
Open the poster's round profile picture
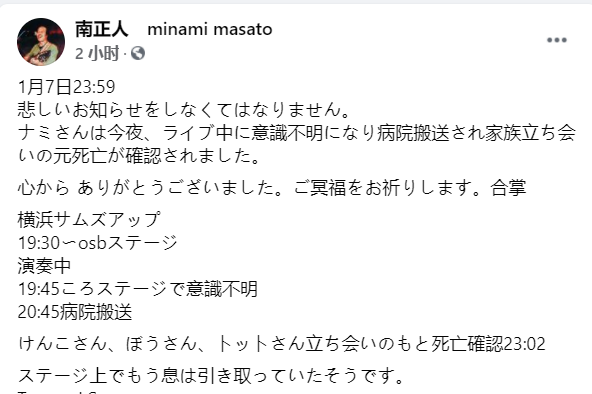coord(41,42)
